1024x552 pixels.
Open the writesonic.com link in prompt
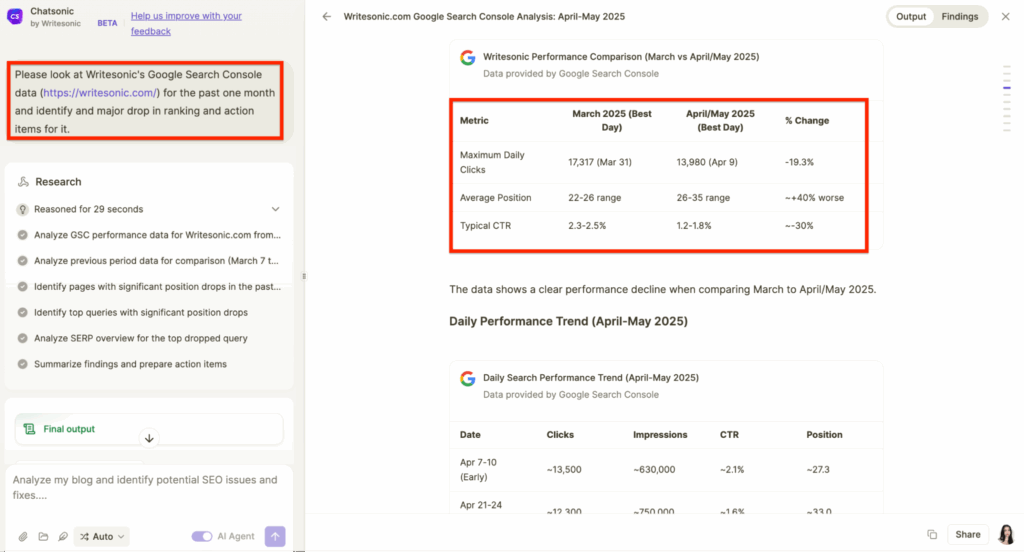point(101,93)
